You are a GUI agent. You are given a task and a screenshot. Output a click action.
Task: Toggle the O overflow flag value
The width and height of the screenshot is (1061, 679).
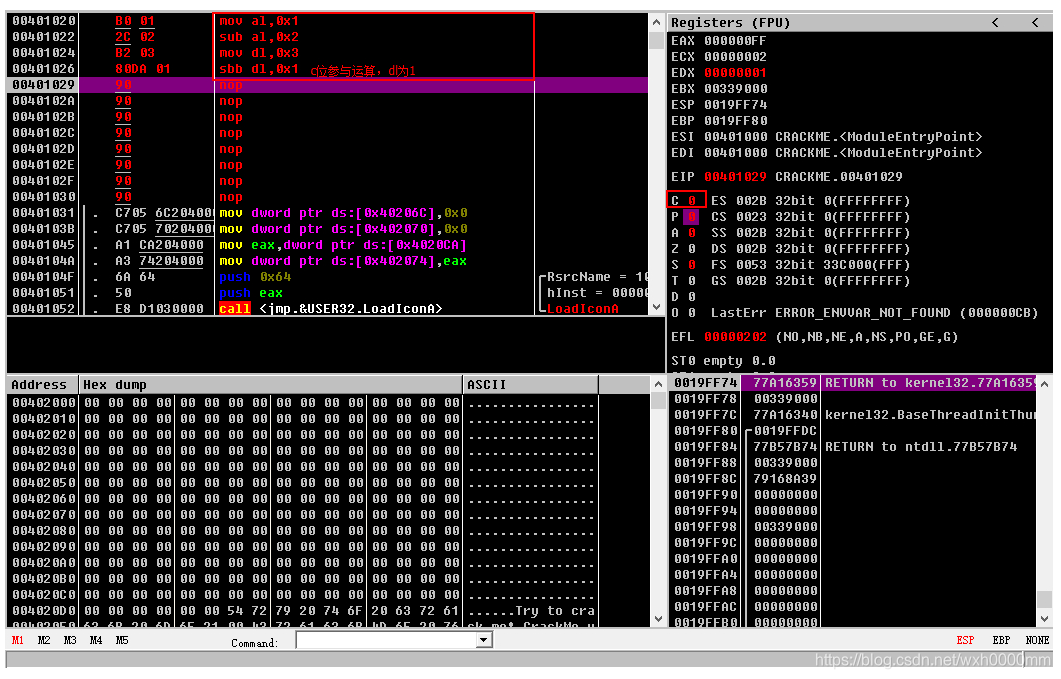click(x=692, y=313)
